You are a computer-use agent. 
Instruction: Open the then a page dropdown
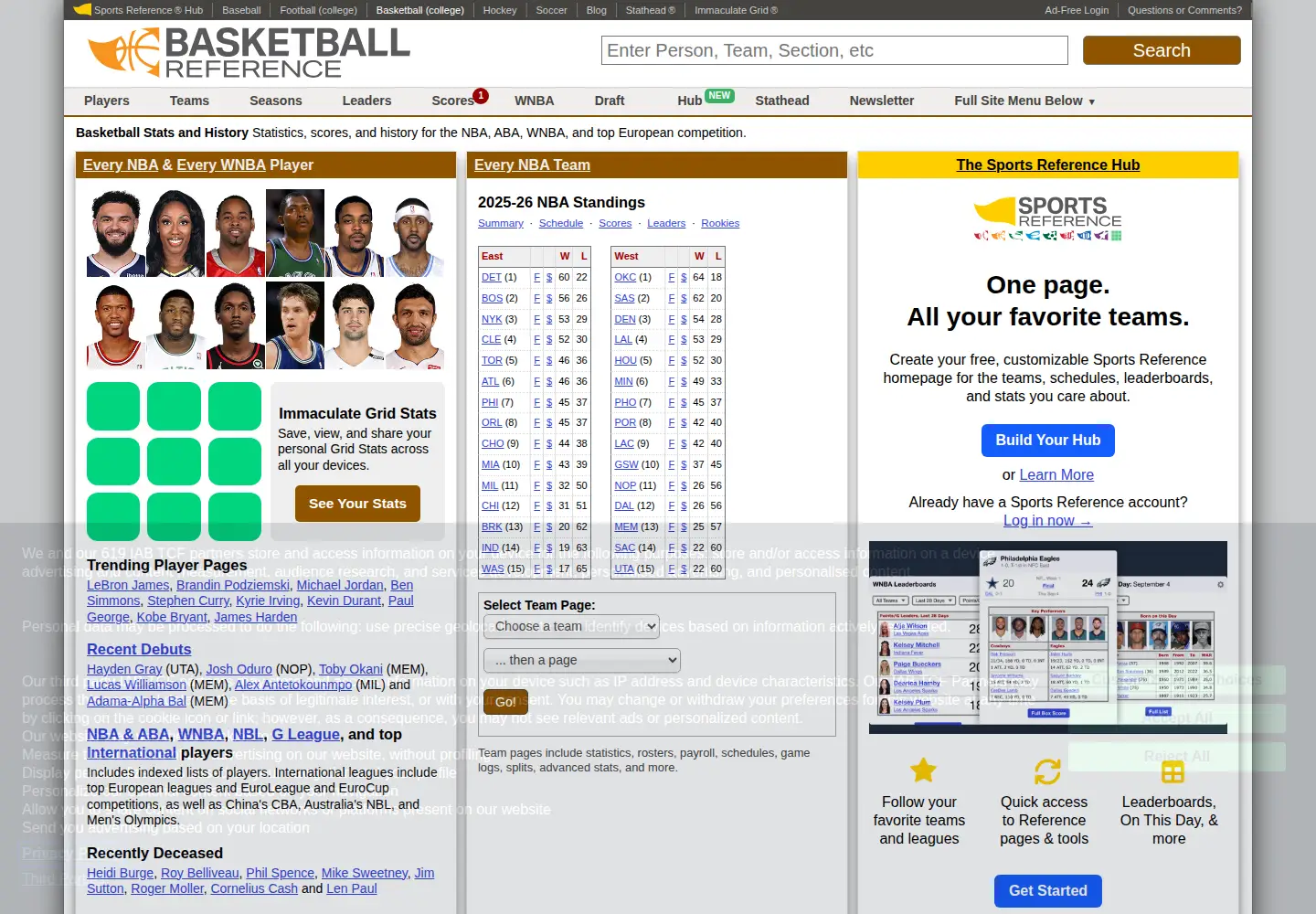point(582,660)
